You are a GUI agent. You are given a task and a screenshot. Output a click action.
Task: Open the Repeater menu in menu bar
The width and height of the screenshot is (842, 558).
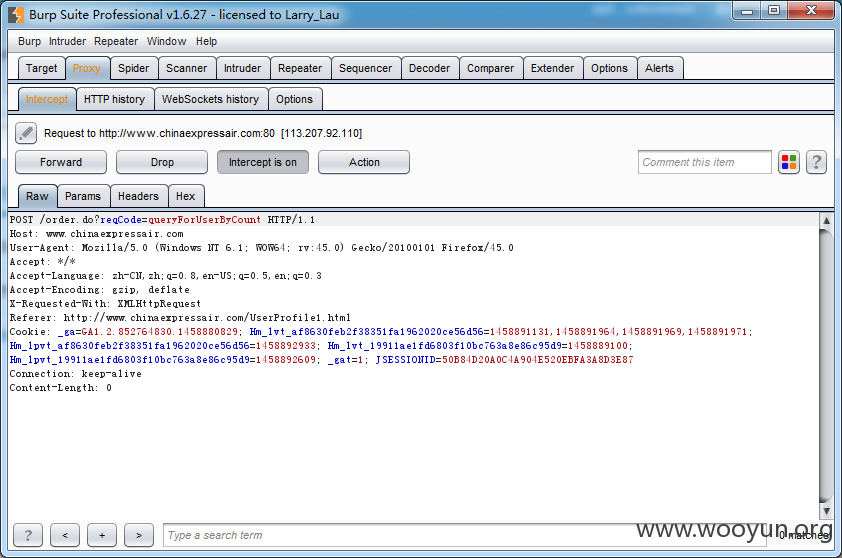point(116,41)
